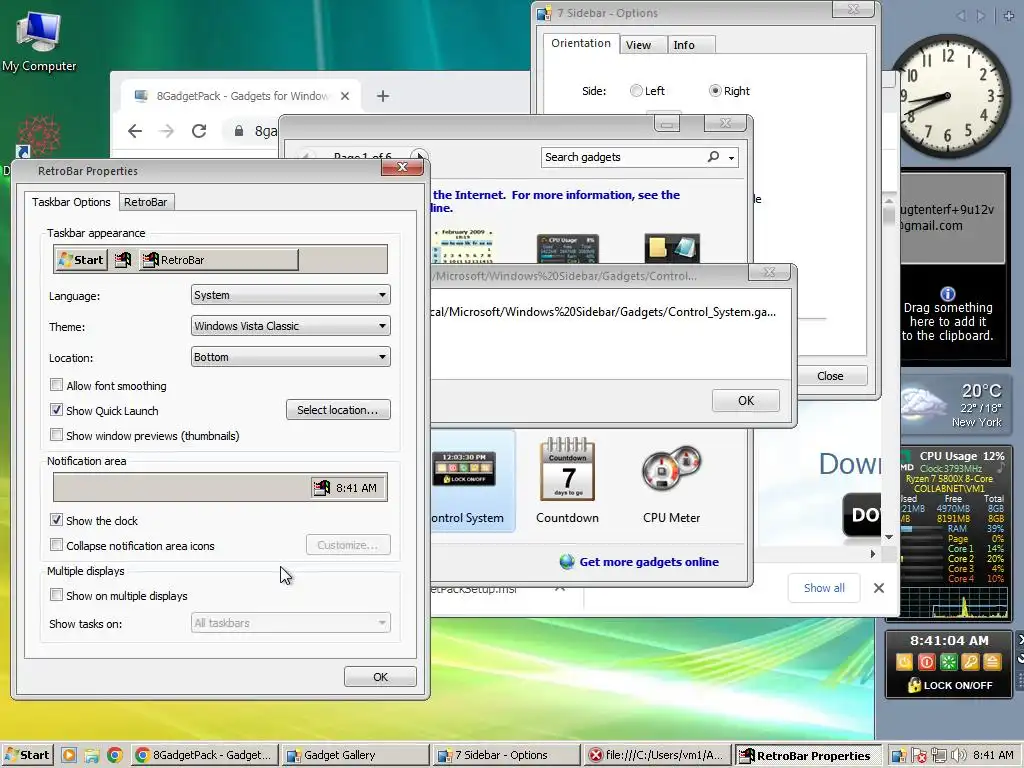Switch to the RetroBar tab
1024x768 pixels.
146,202
